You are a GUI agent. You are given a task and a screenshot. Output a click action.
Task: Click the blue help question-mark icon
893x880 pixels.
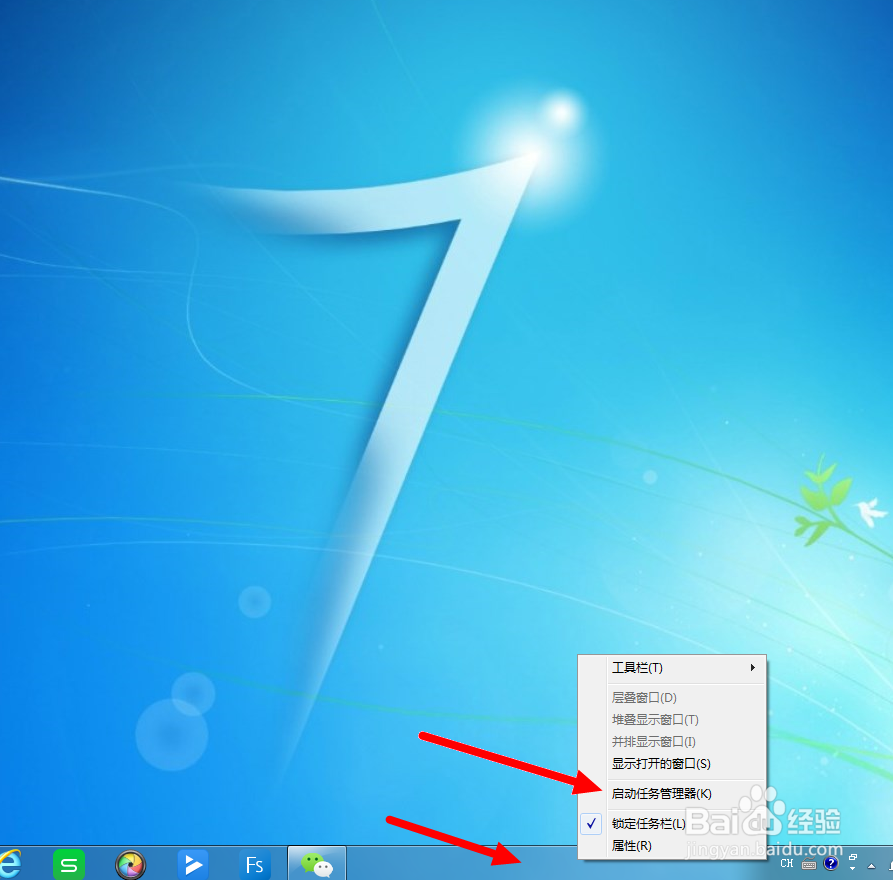coord(831,863)
